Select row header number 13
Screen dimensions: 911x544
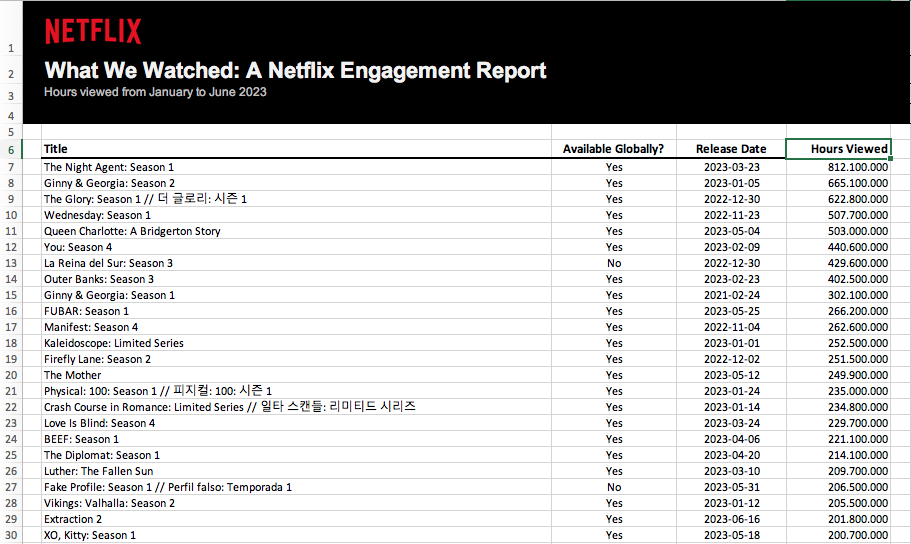click(x=11, y=263)
